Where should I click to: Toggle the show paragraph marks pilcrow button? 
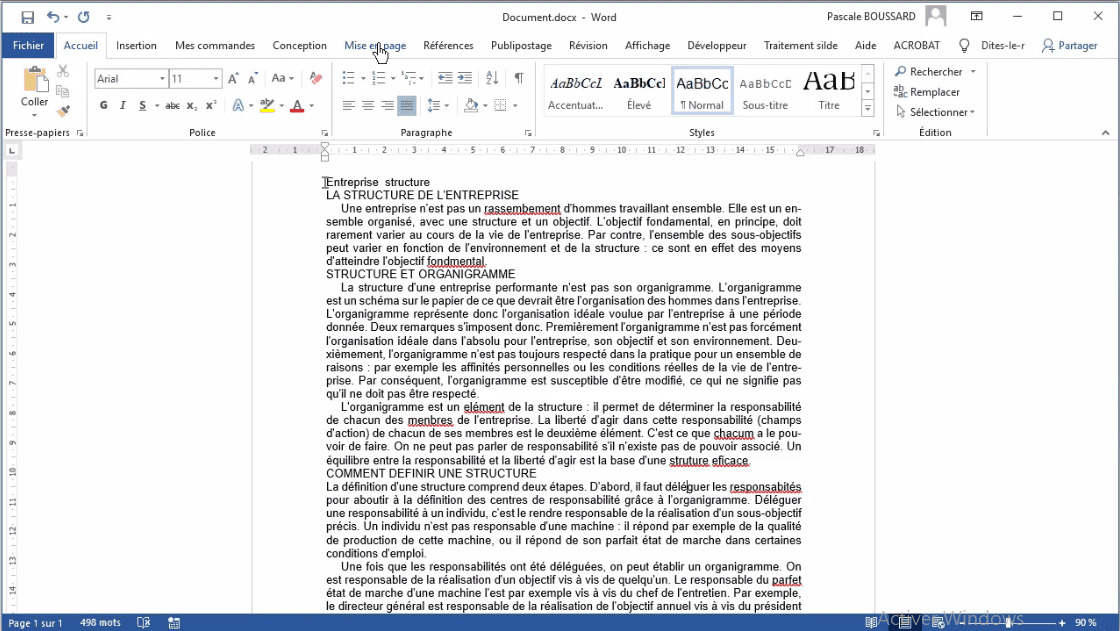click(x=519, y=78)
